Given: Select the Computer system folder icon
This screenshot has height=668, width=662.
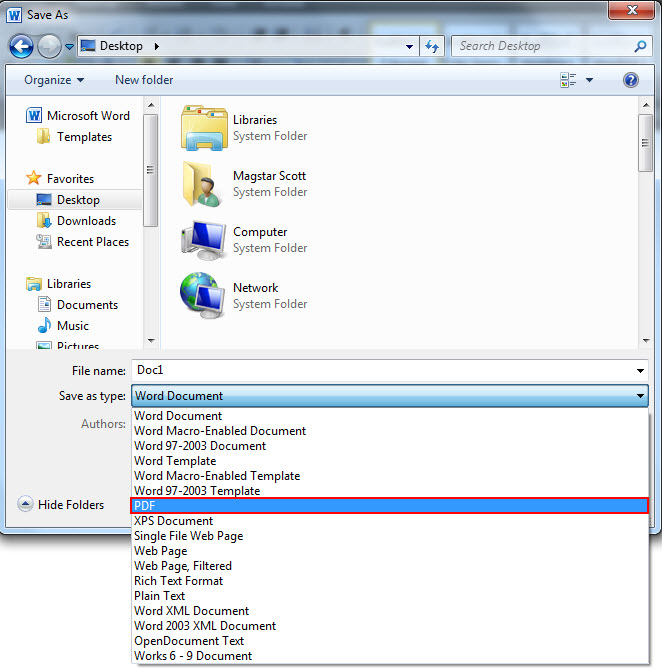Looking at the screenshot, I should click(204, 240).
